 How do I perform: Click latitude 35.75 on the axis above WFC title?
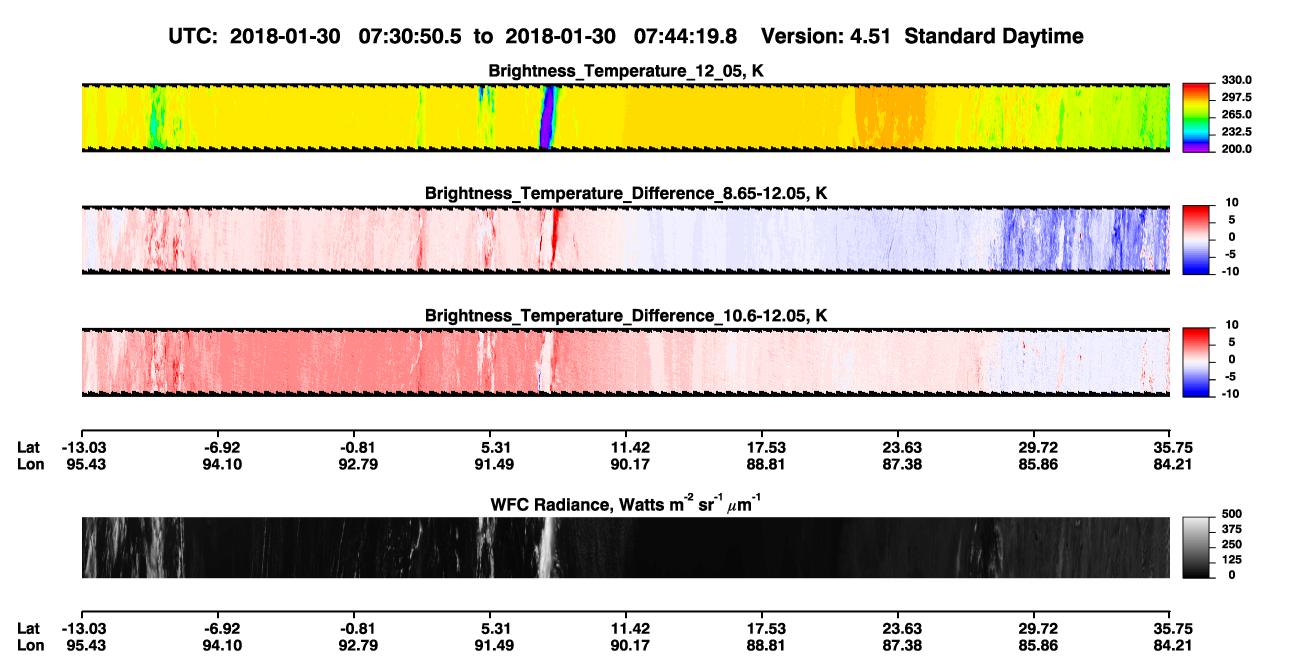coord(1169,448)
